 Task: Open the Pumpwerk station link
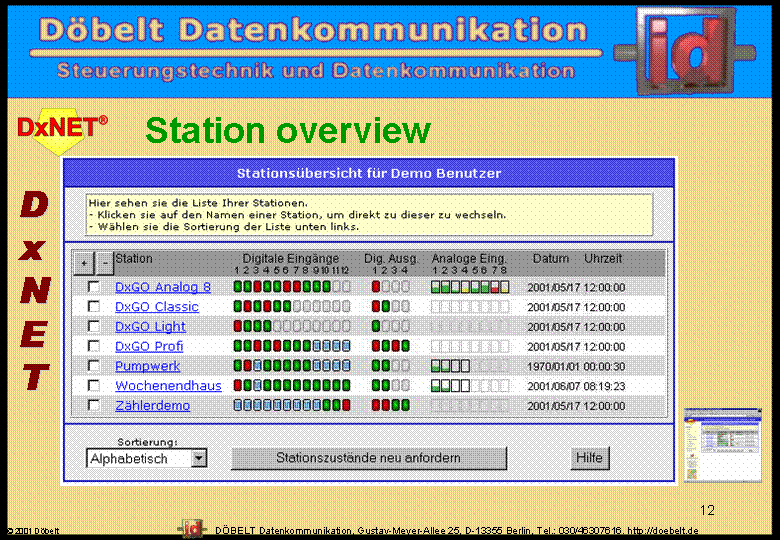pos(147,366)
